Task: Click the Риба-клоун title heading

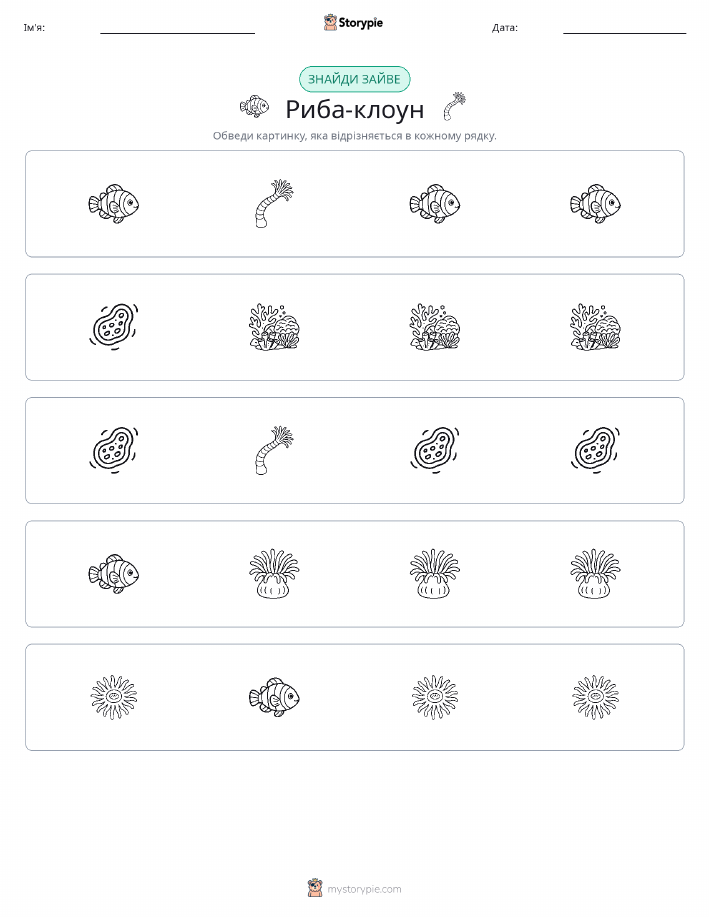Action: pos(354,109)
